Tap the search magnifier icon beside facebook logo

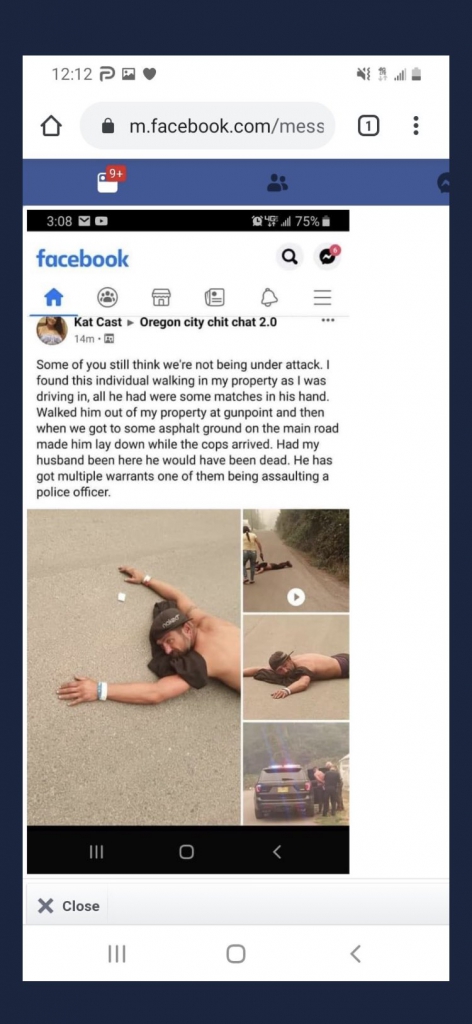pos(289,257)
